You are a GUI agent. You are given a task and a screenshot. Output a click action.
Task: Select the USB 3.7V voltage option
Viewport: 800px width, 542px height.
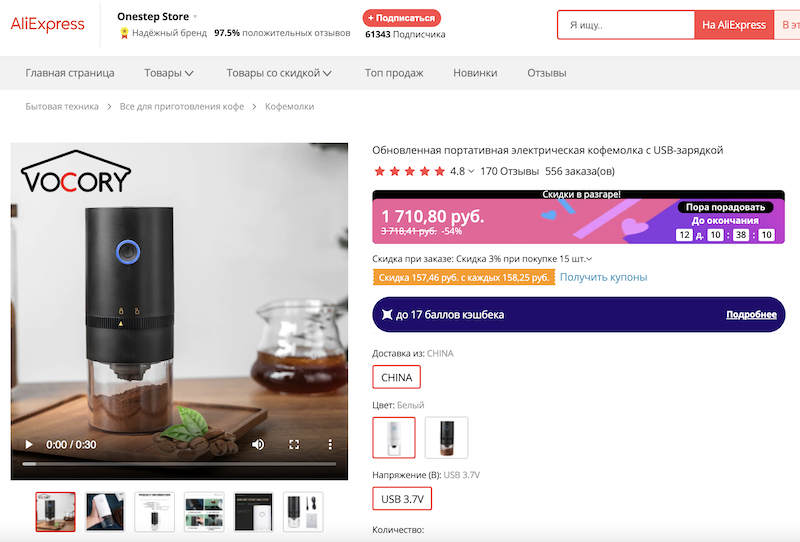click(402, 498)
